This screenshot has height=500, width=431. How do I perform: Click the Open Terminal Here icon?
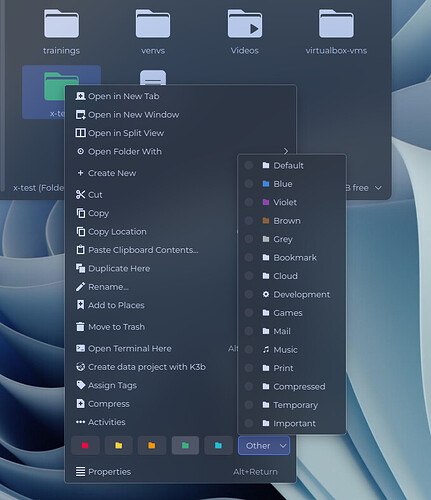[x=80, y=348]
